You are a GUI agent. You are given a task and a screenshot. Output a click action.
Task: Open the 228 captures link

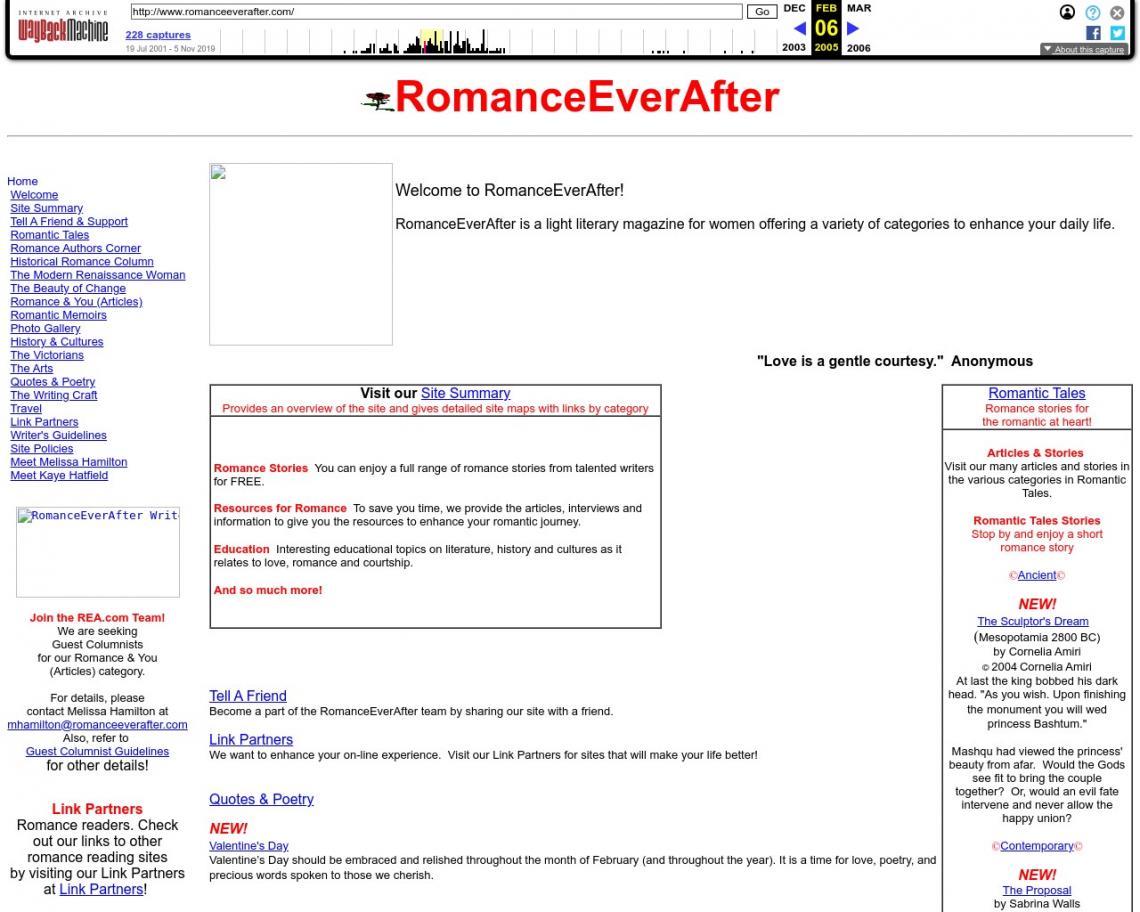coord(158,35)
